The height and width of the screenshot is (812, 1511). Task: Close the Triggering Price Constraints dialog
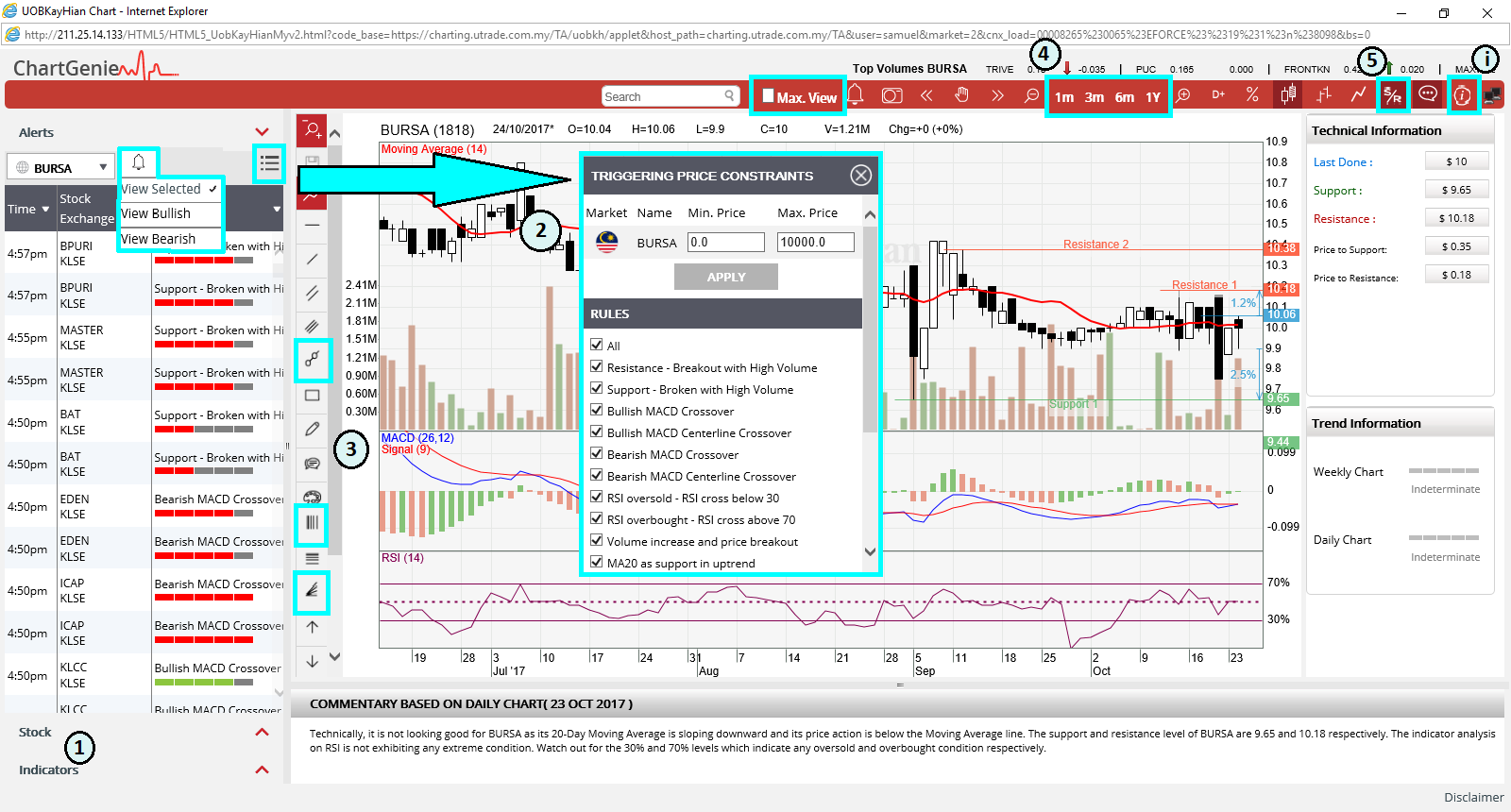click(x=860, y=175)
